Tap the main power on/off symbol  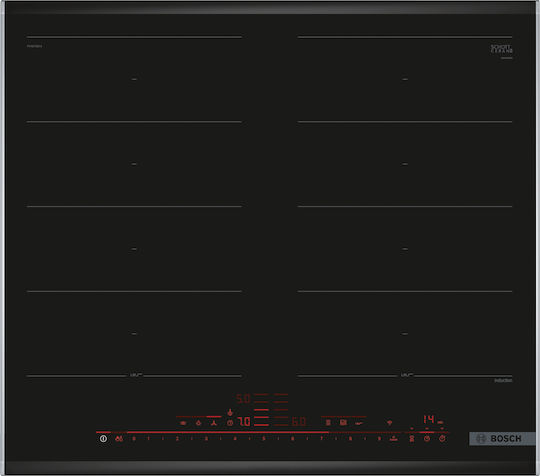pyautogui.click(x=103, y=438)
